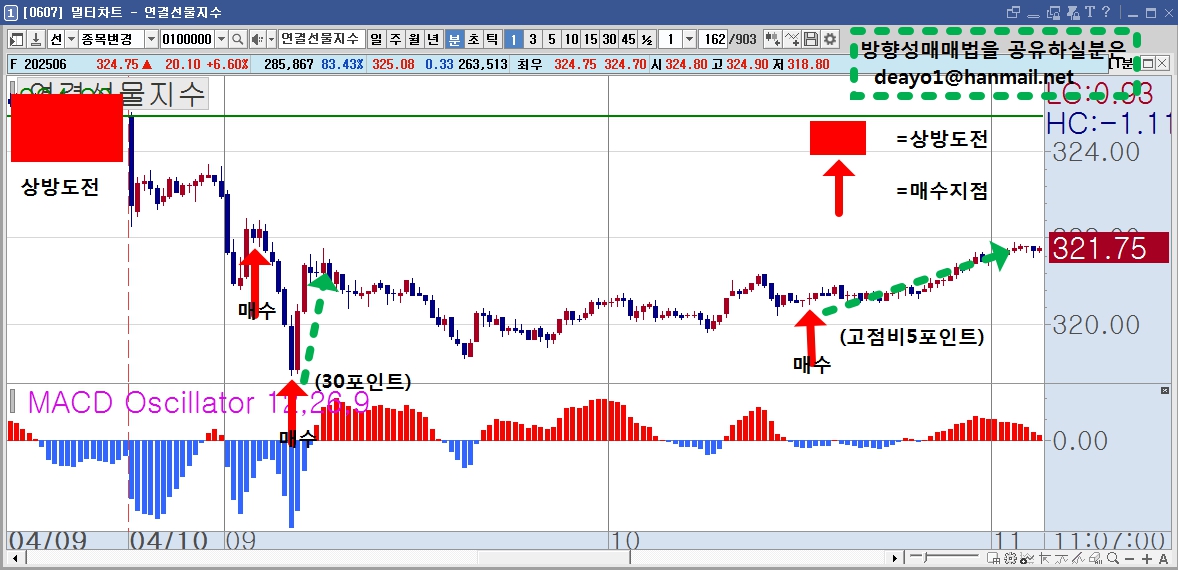Click the add chart indicator icon at bottom

point(1027,559)
